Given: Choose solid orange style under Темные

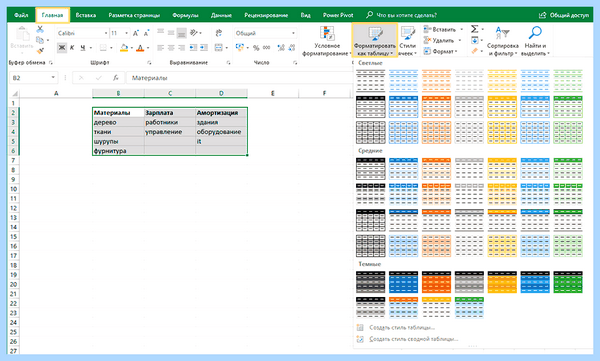Looking at the screenshot, I should pos(437,282).
